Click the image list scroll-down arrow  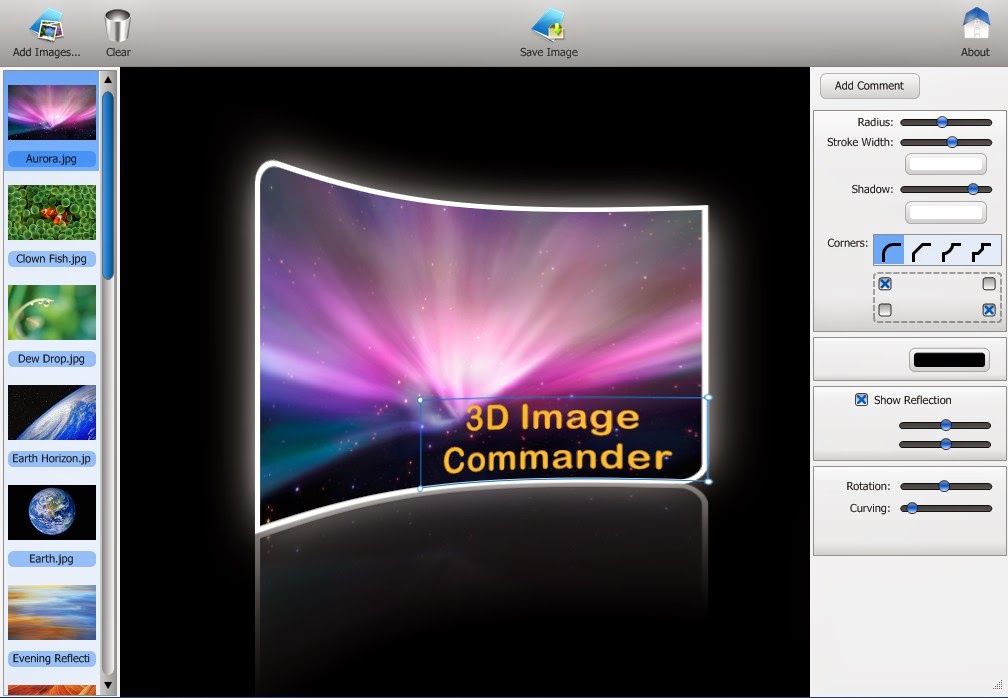point(108,686)
